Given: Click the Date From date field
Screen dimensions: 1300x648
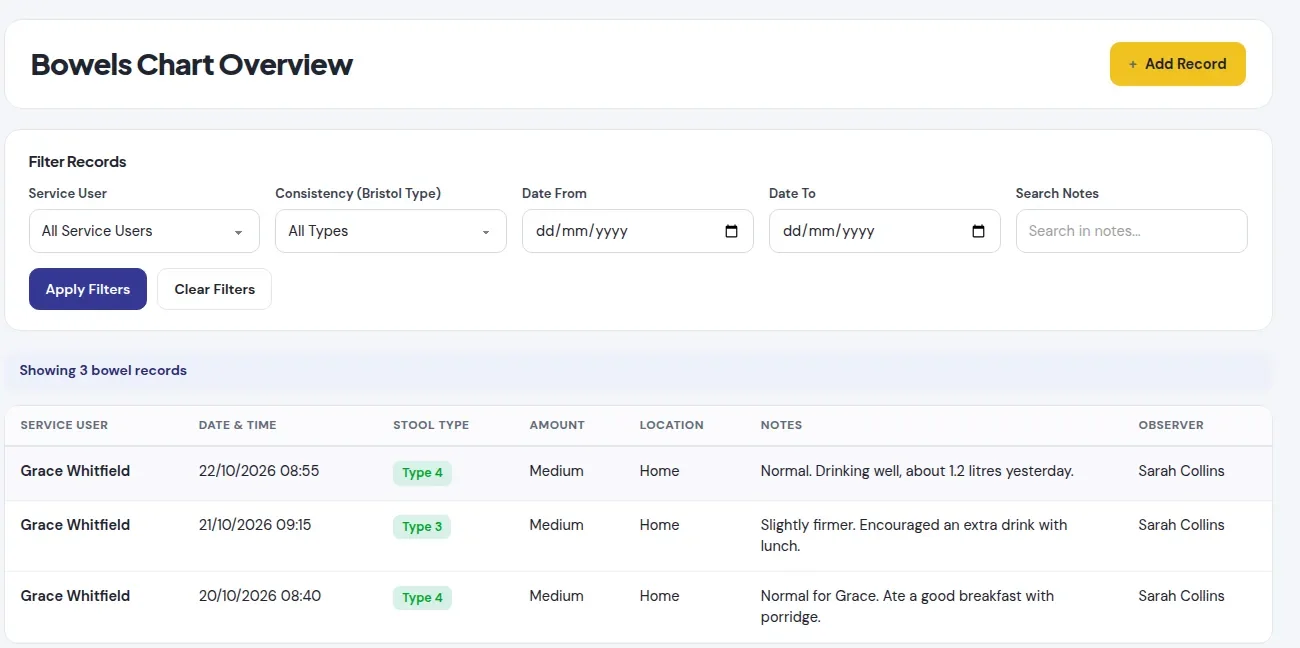Looking at the screenshot, I should point(638,231).
